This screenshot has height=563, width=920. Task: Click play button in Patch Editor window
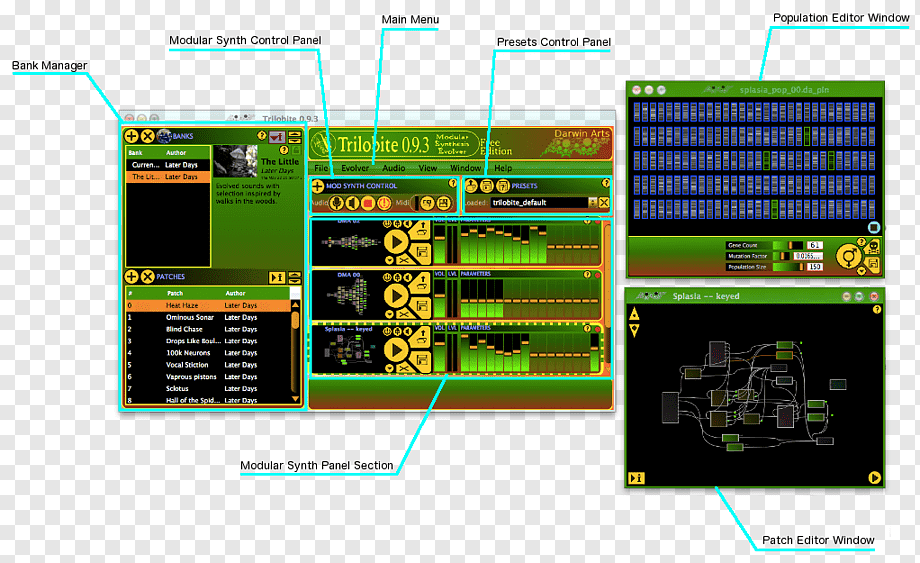(x=874, y=478)
